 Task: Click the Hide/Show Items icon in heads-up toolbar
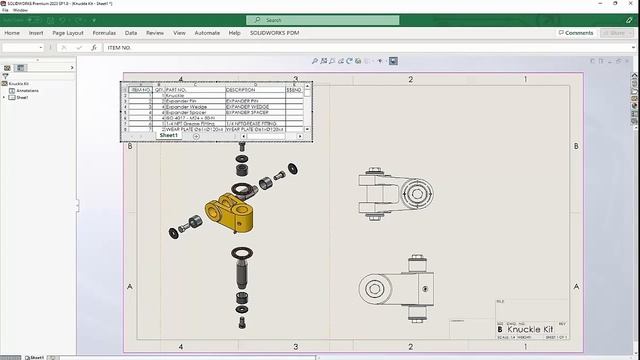380,61
